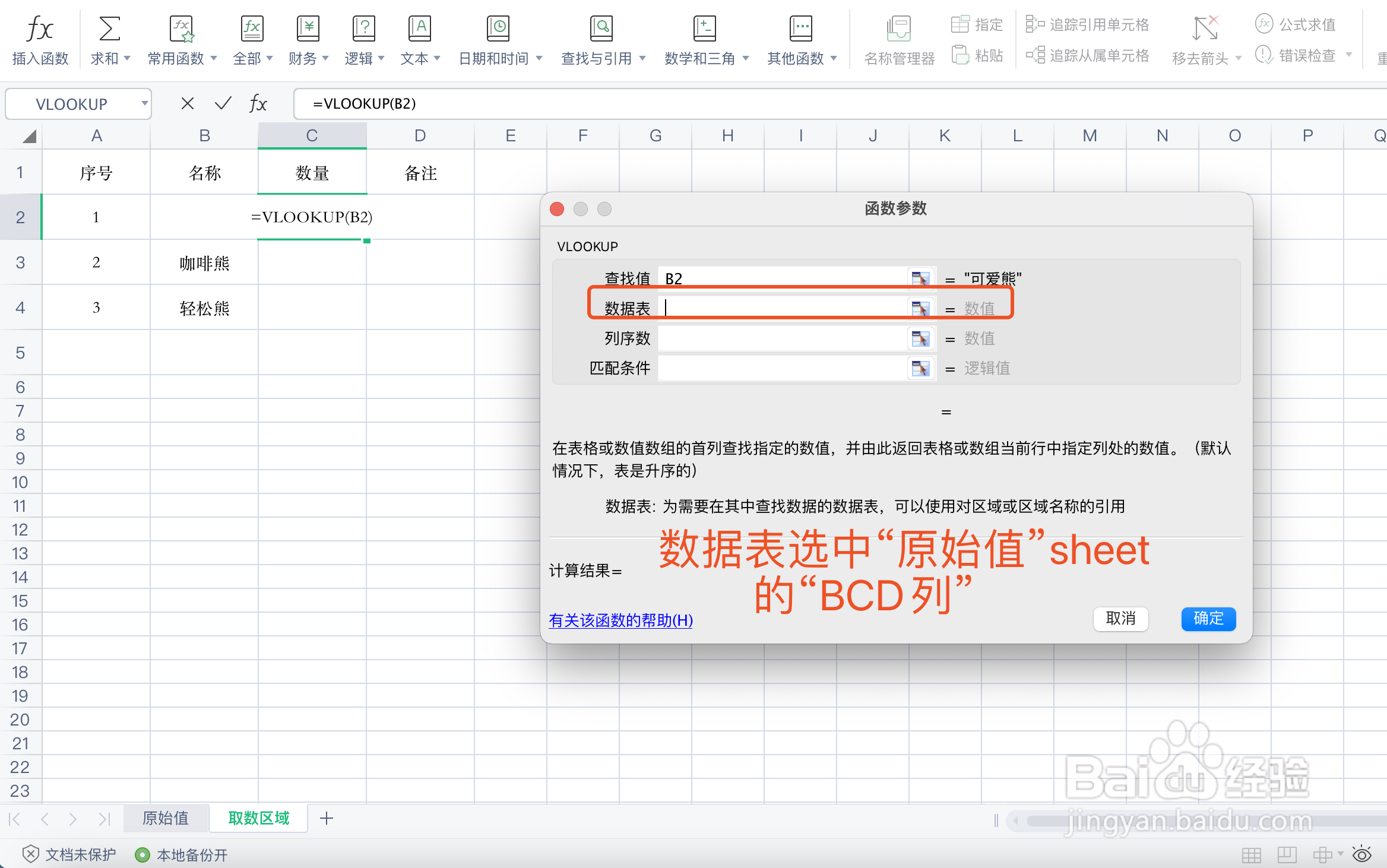1387x868 pixels.
Task: Go to previous sheet navigation arrow
Action: tap(45, 819)
